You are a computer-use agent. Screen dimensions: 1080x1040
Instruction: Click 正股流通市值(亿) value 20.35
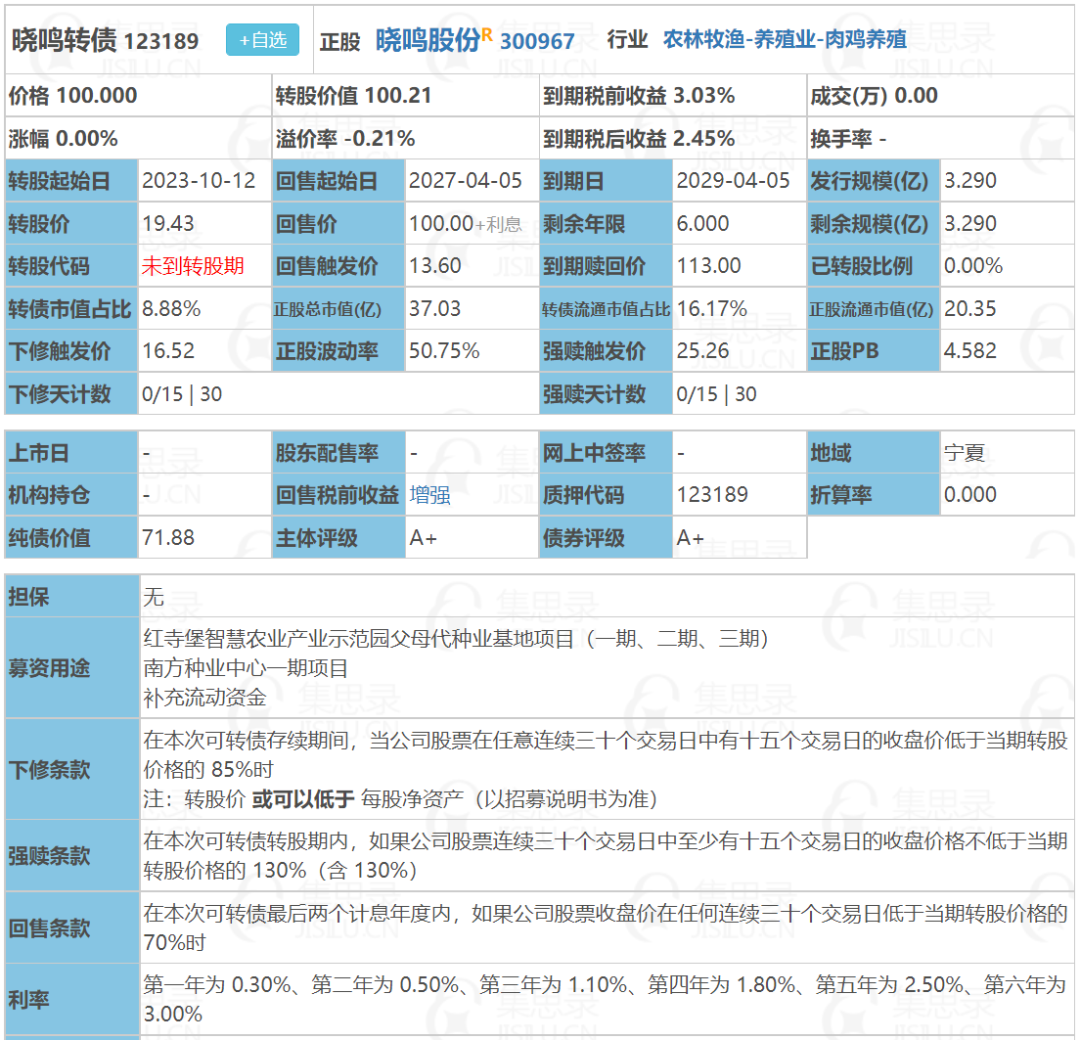click(970, 309)
